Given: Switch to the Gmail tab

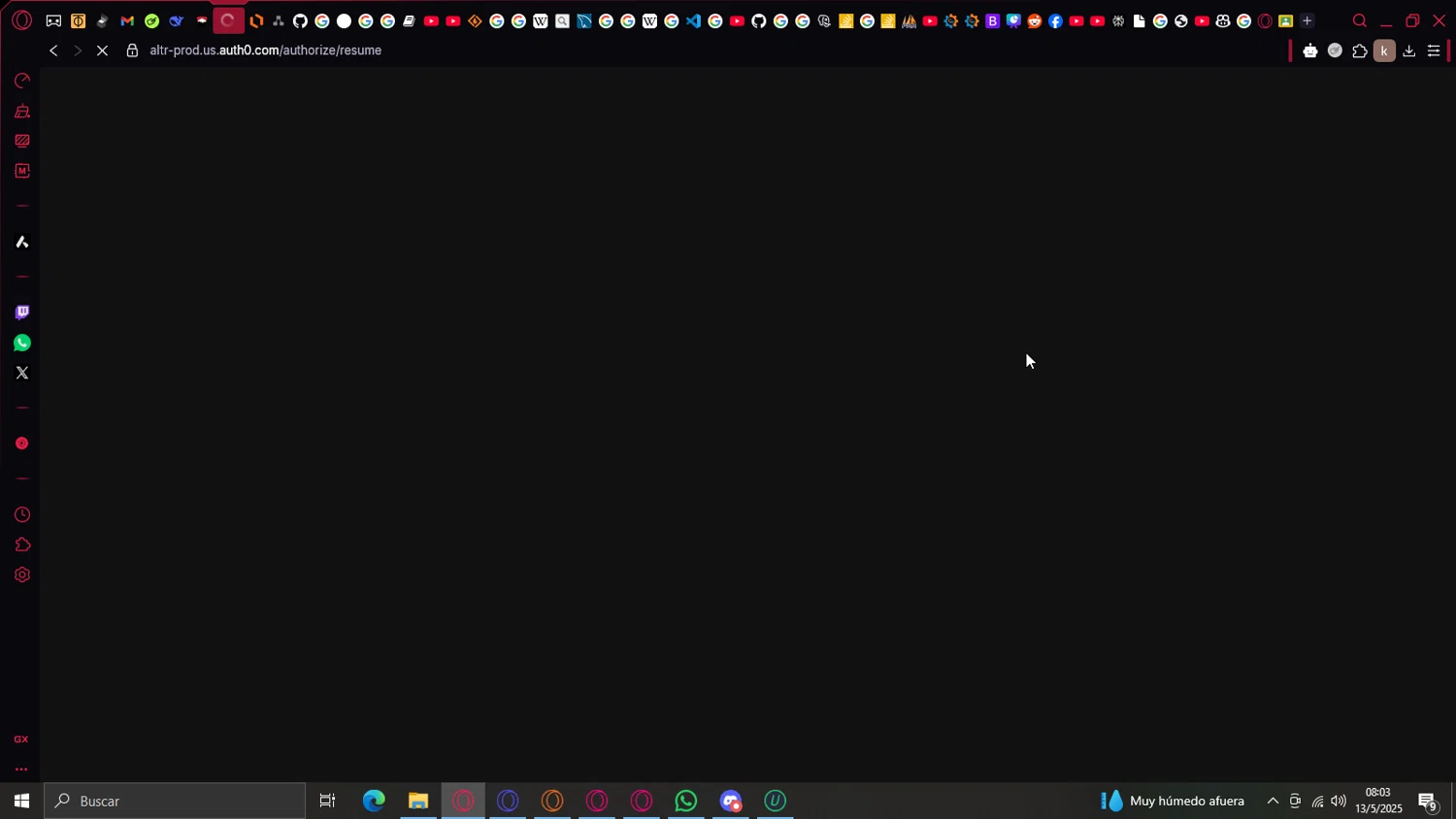Looking at the screenshot, I should pos(127,21).
